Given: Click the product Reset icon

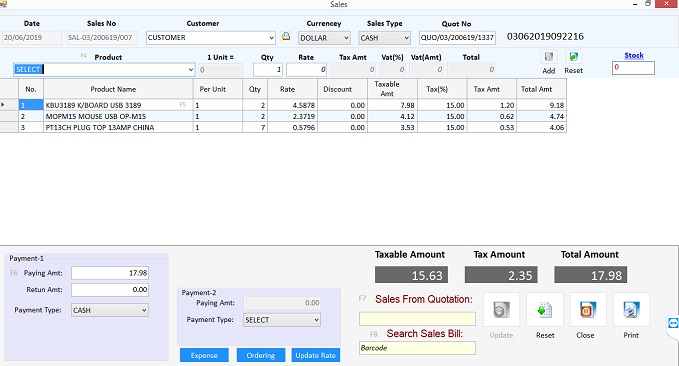Looking at the screenshot, I should click(573, 57).
